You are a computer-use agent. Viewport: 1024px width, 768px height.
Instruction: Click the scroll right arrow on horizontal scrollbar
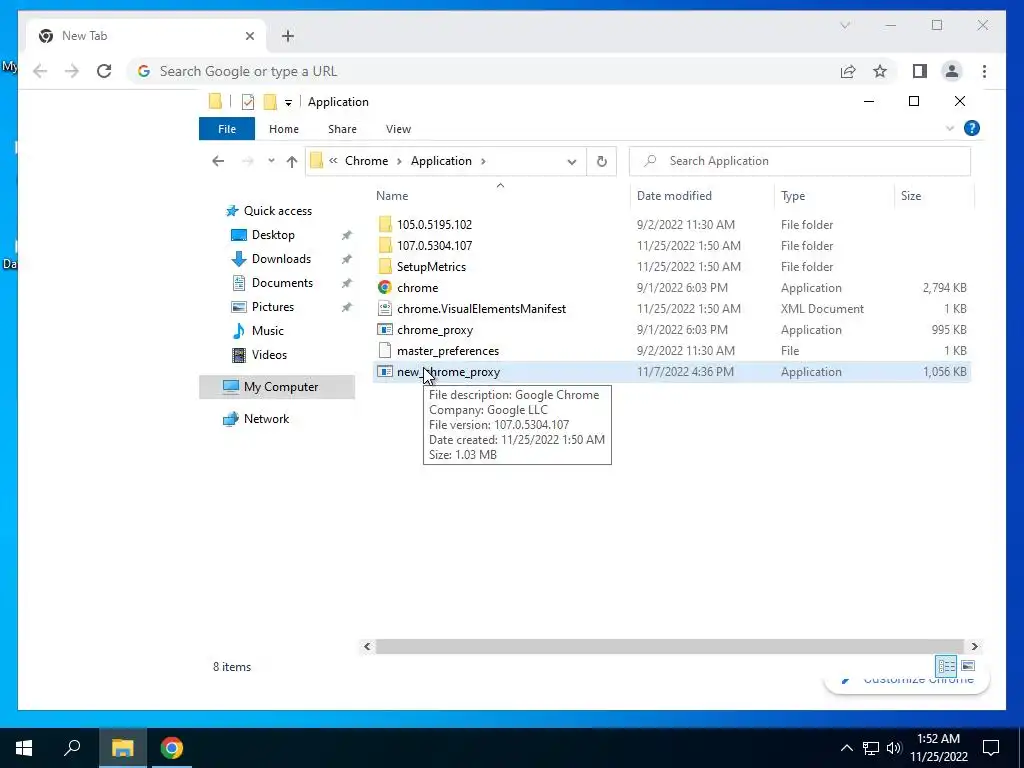(x=974, y=647)
